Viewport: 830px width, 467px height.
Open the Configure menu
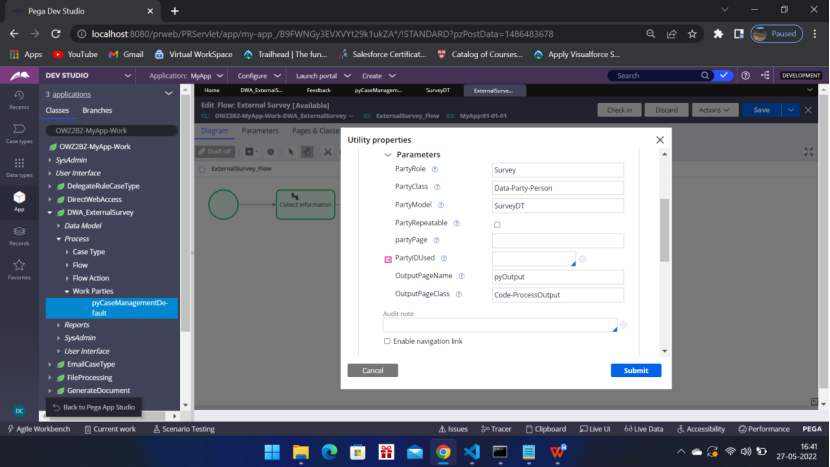point(259,76)
